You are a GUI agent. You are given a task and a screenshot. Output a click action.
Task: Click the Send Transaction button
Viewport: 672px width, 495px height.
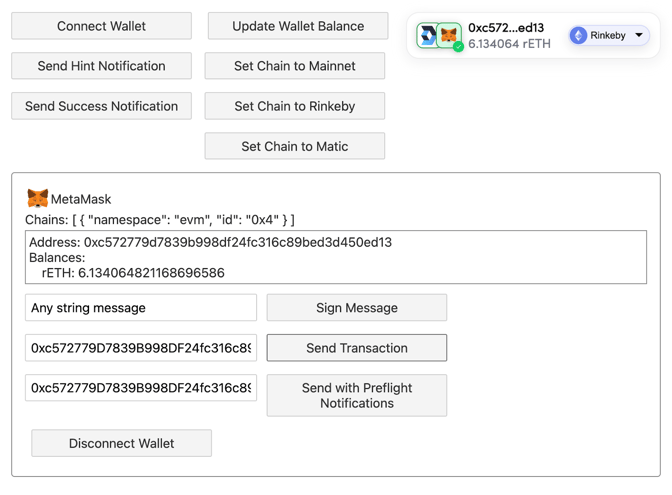coord(357,348)
